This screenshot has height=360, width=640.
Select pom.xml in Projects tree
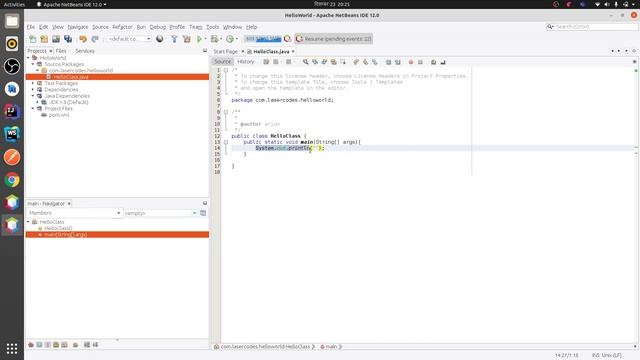(59, 115)
